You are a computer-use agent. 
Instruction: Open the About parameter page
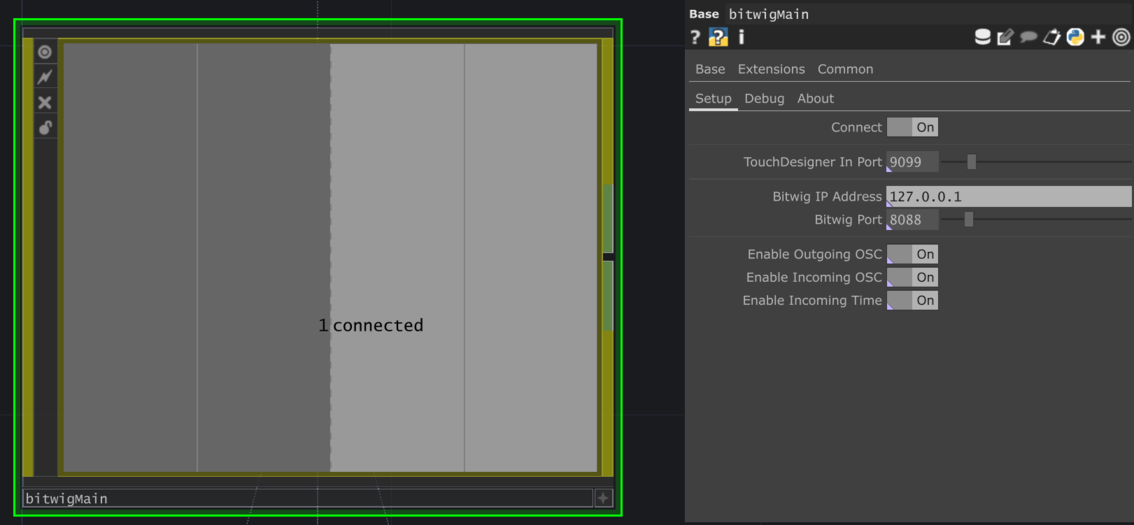click(815, 98)
